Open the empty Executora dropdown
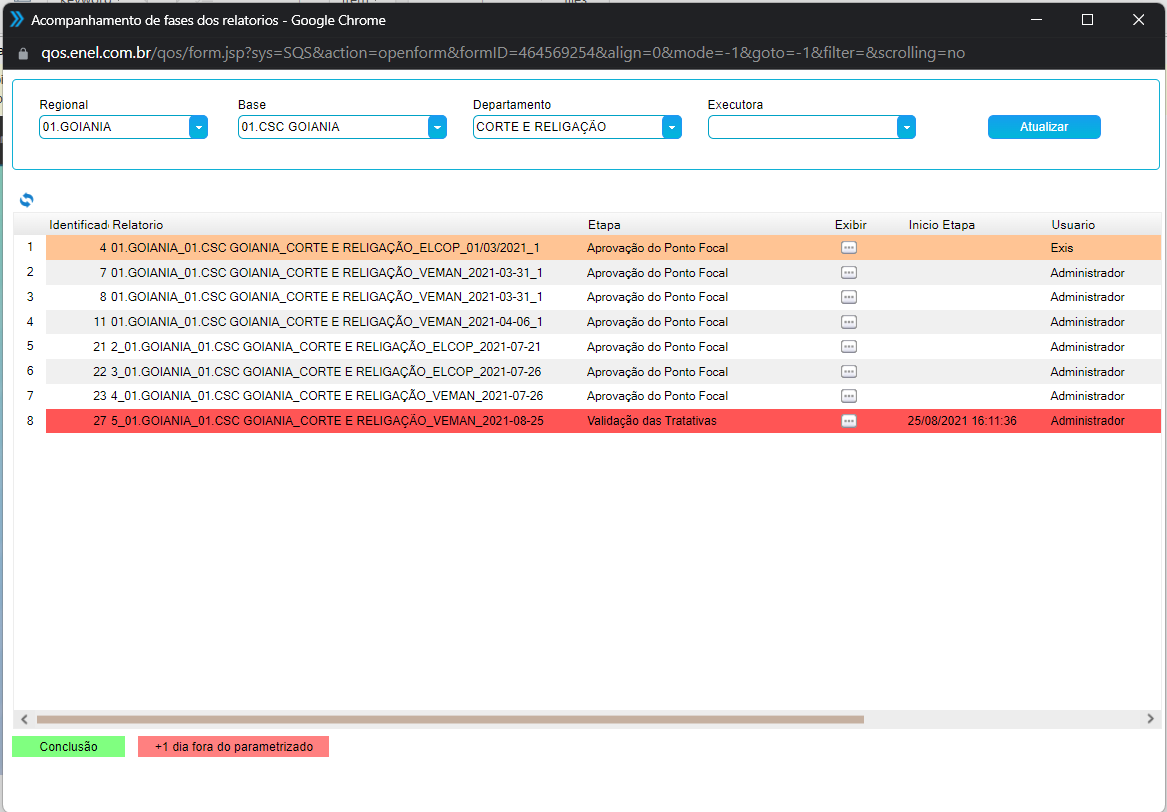This screenshot has height=812, width=1167. coord(906,127)
